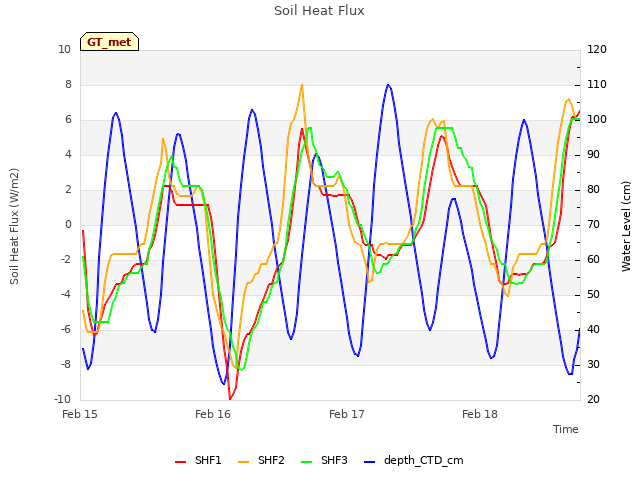640x480 pixels.
Task: Click the -10 left-axis tick label
Action: 62,399
